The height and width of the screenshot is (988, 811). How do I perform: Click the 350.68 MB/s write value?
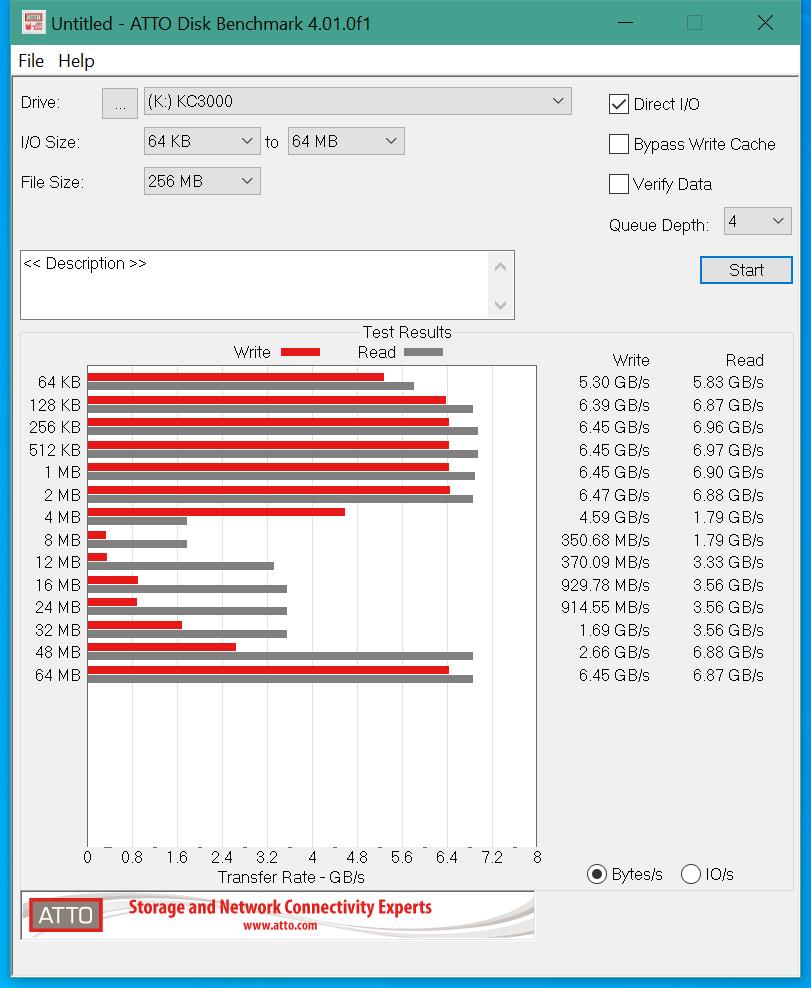pos(605,540)
